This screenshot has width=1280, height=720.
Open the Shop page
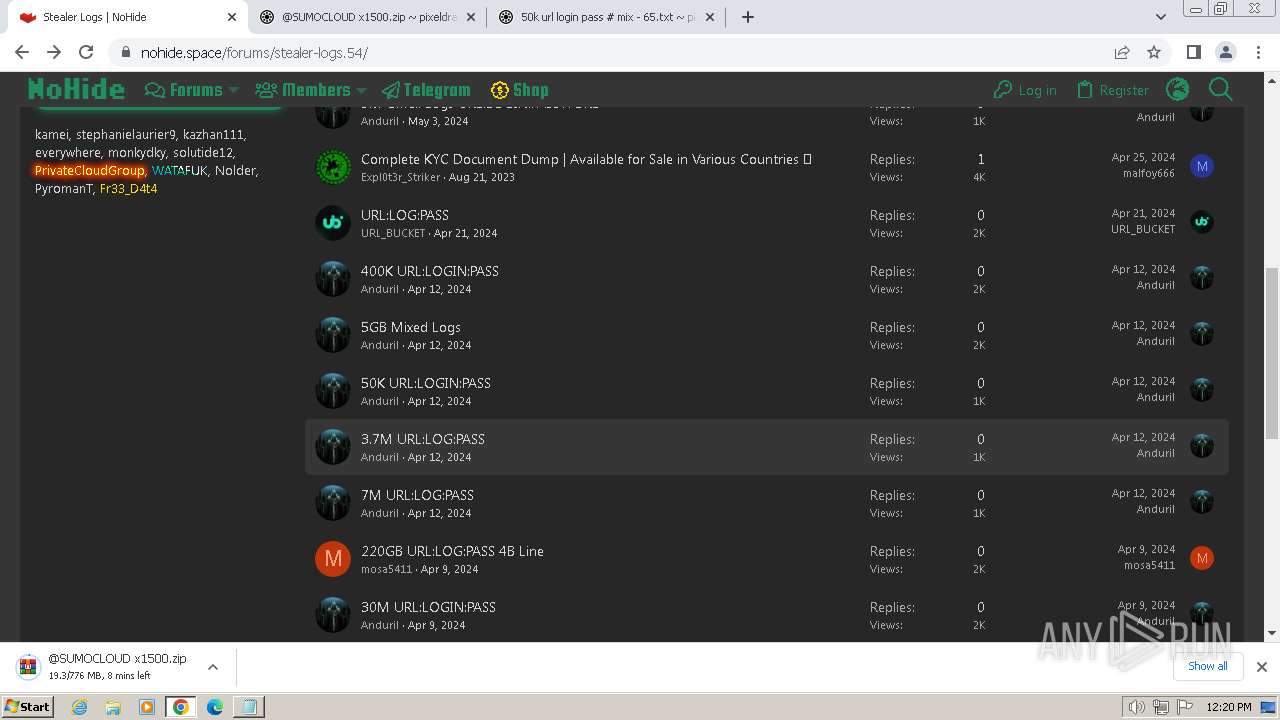point(519,90)
